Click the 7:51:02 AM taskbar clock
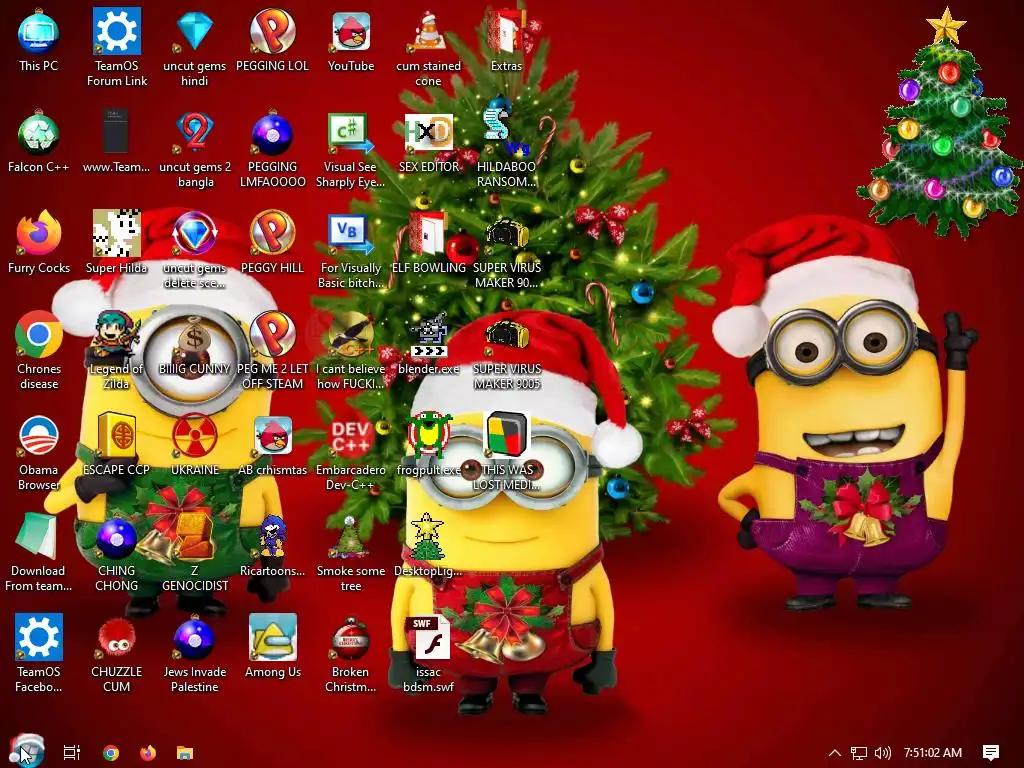The height and width of the screenshot is (768, 1024). coord(933,752)
